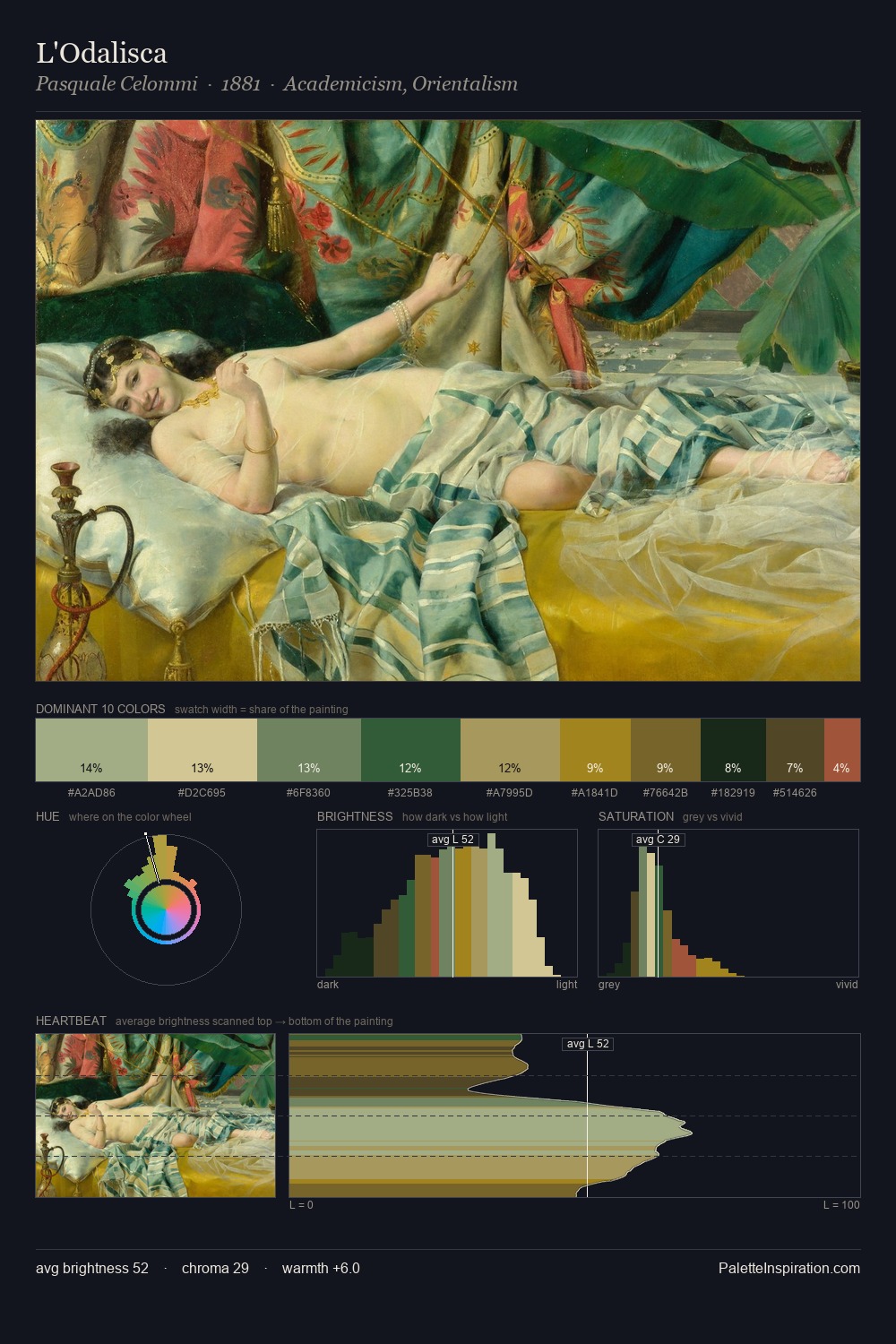Click the hex label #76642B
Screen dimensions: 896x1344
click(x=666, y=793)
